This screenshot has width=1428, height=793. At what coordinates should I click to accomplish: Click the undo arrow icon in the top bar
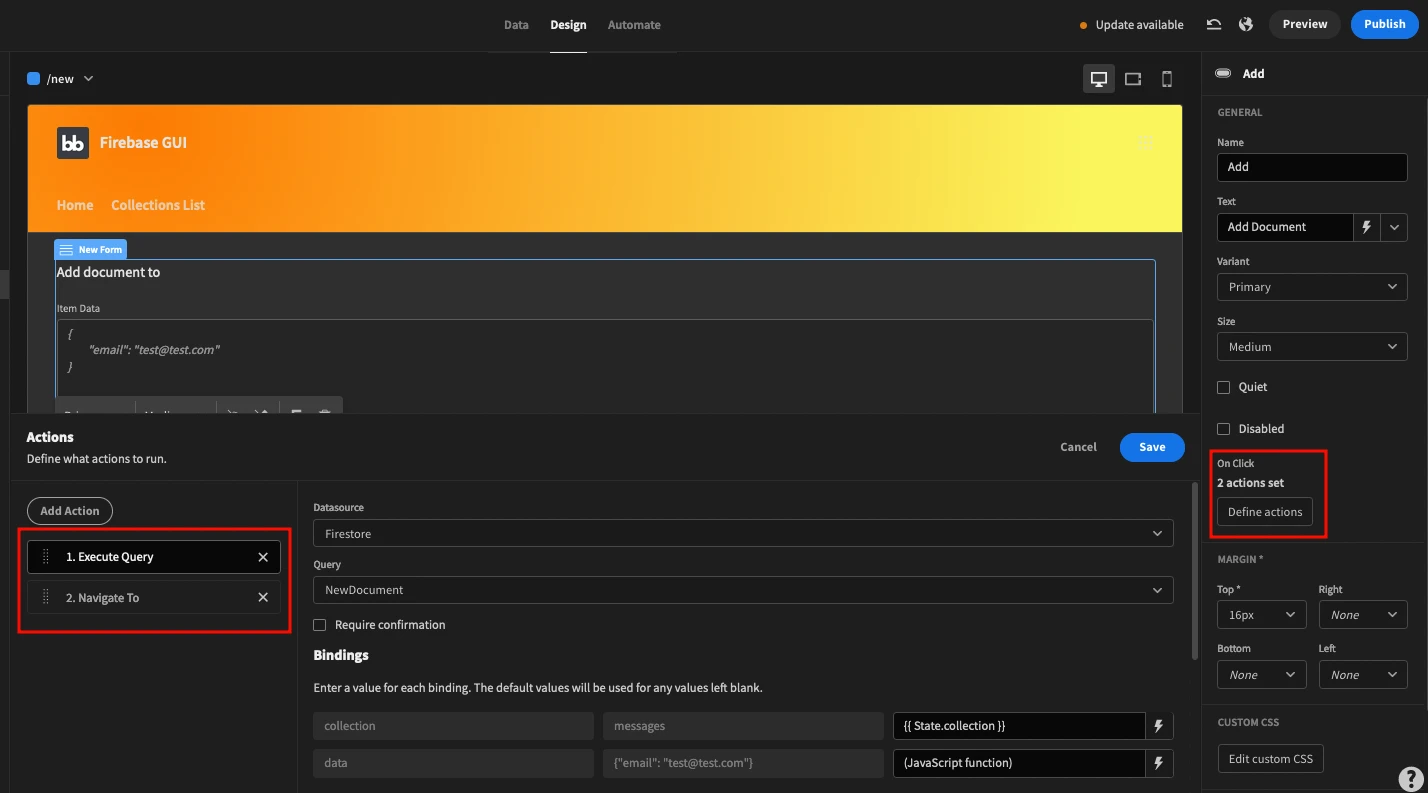click(x=1213, y=24)
